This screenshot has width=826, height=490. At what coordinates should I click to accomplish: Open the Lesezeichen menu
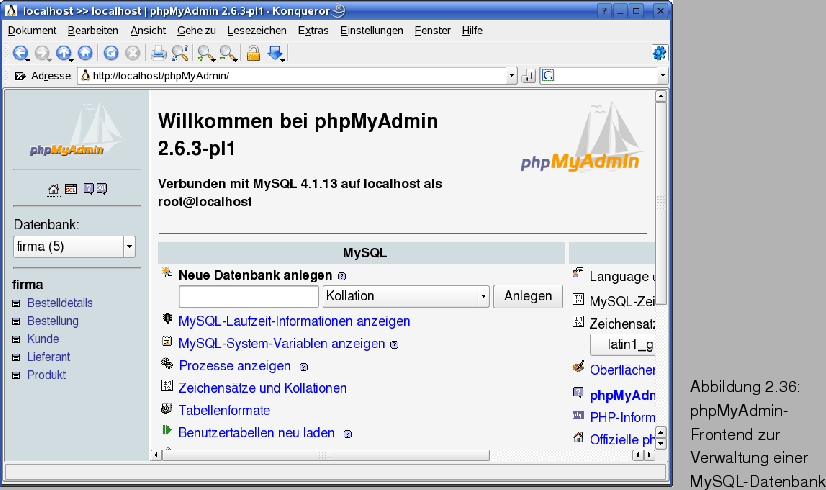click(x=257, y=31)
